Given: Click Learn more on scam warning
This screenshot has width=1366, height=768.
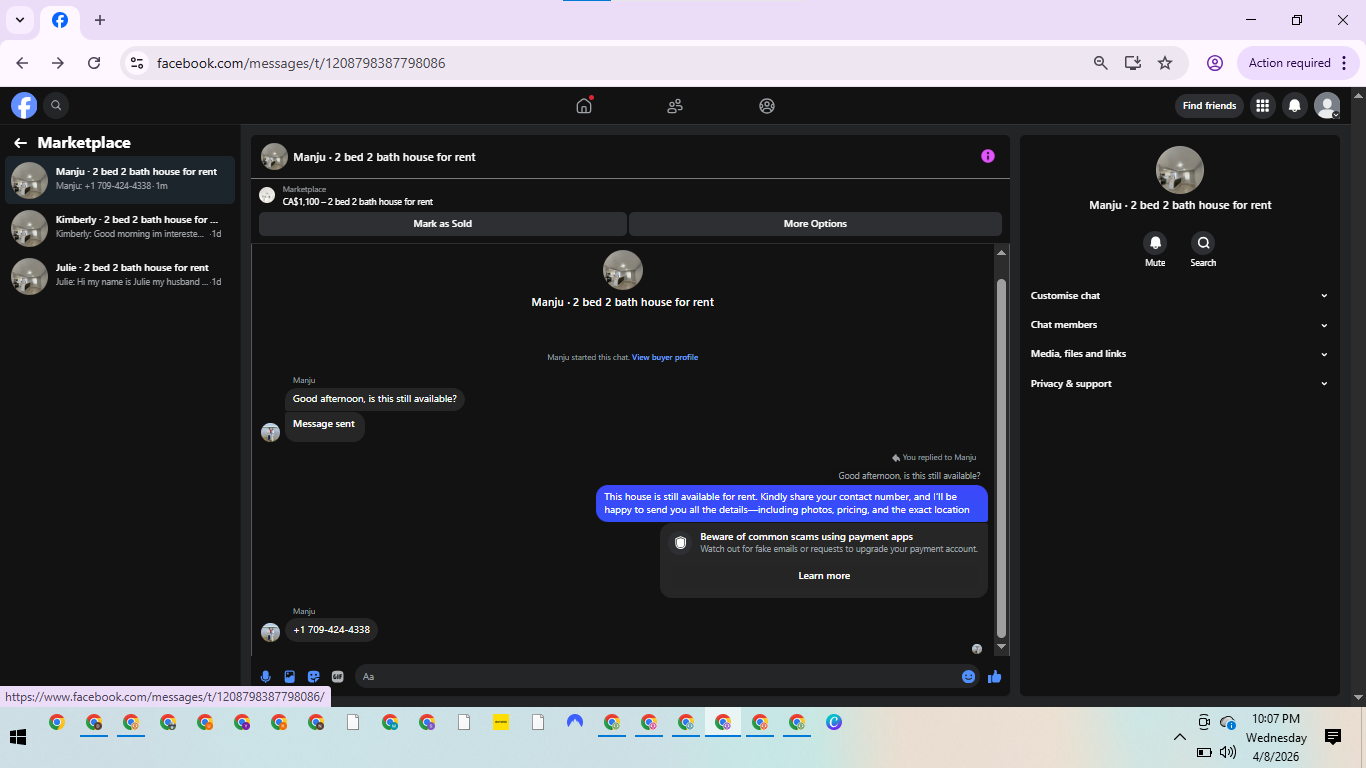Looking at the screenshot, I should (x=824, y=576).
